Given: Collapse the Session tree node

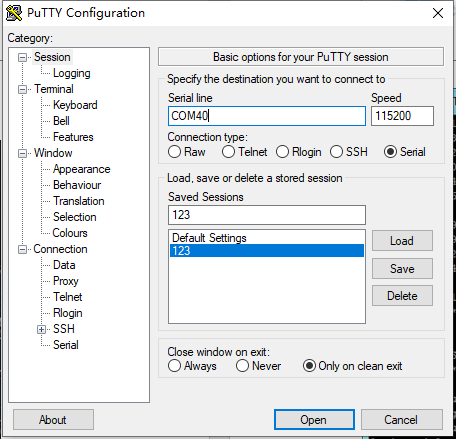Looking at the screenshot, I should pos(22,58).
